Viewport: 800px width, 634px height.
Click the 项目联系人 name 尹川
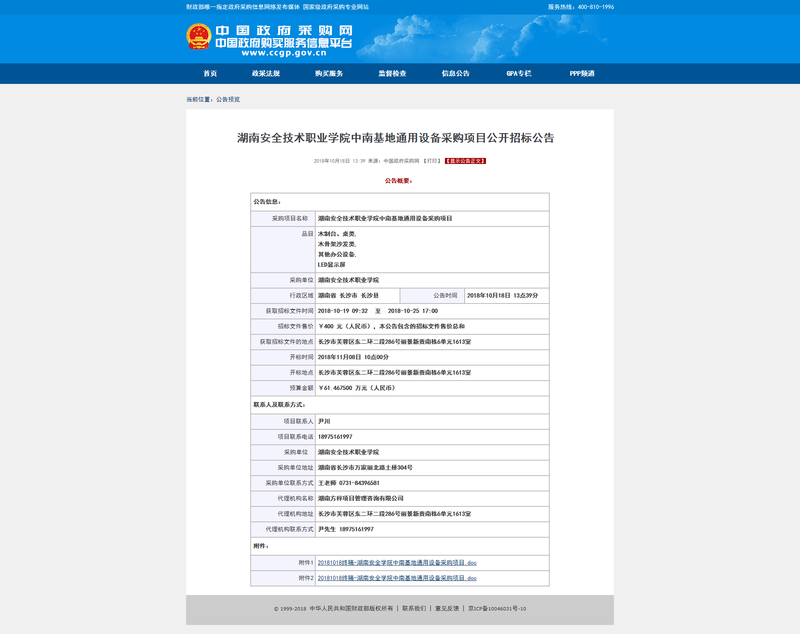(x=324, y=421)
